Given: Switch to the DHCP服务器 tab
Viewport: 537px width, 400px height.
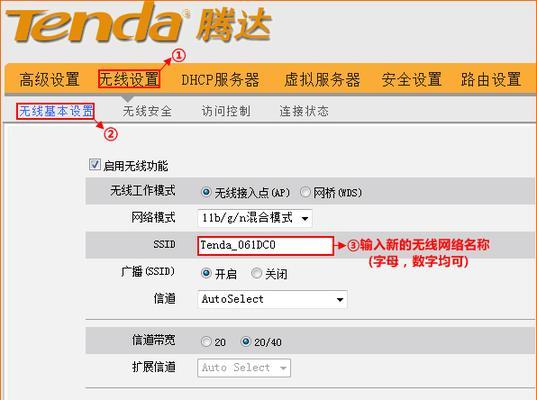Looking at the screenshot, I should click(x=220, y=80).
